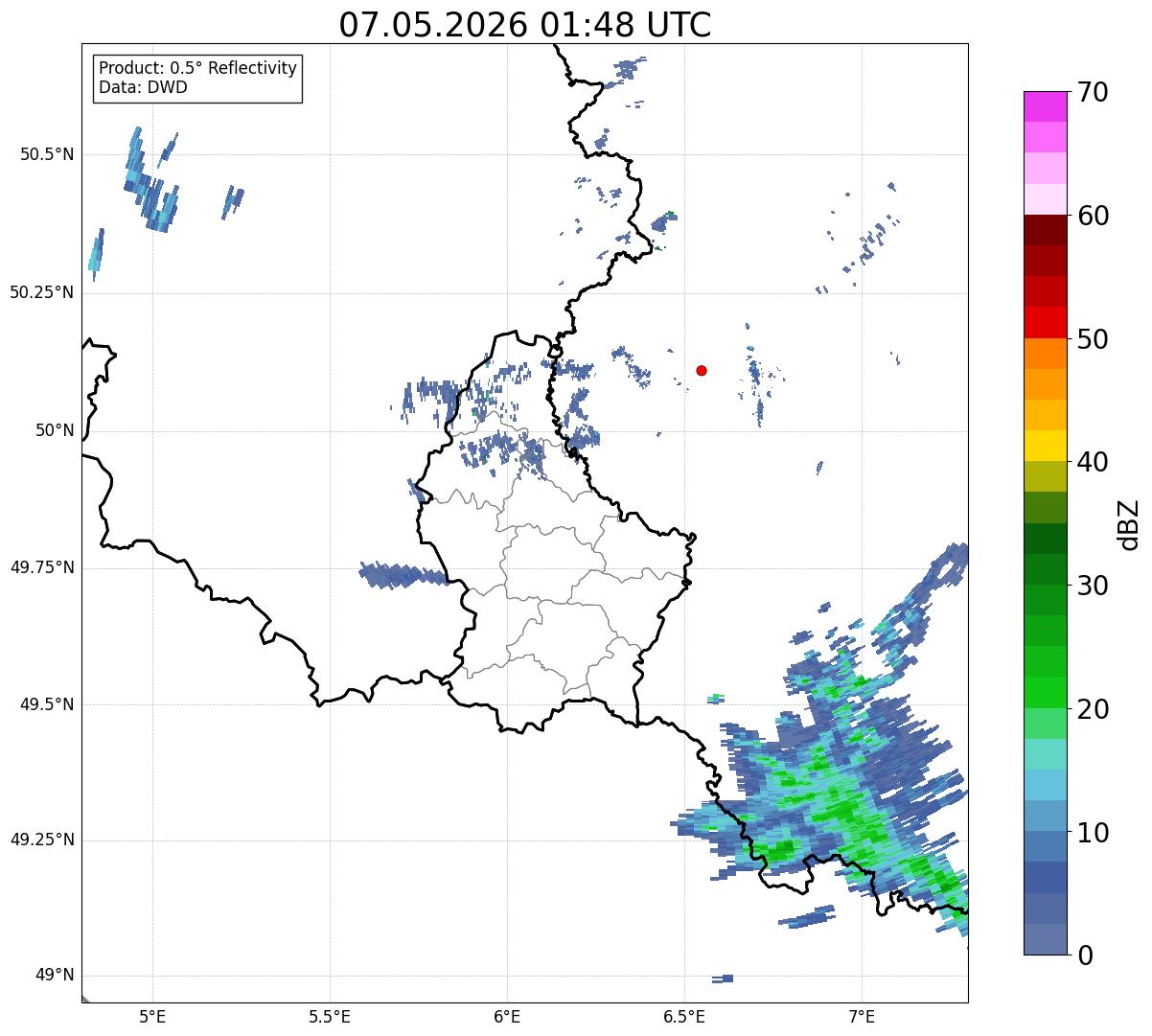Image resolution: width=1152 pixels, height=1036 pixels.
Task: Click the 50.25°N latitude label
Action: pyautogui.click(x=42, y=292)
